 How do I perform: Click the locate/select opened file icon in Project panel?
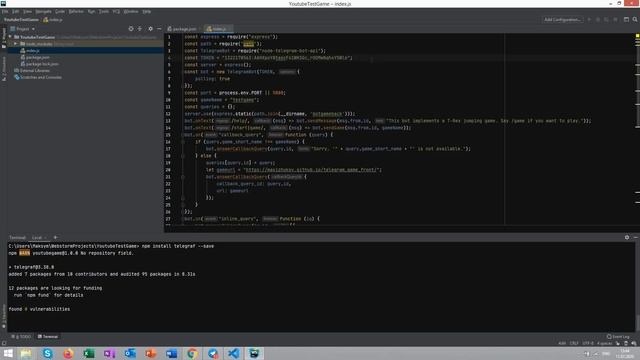coord(131,29)
